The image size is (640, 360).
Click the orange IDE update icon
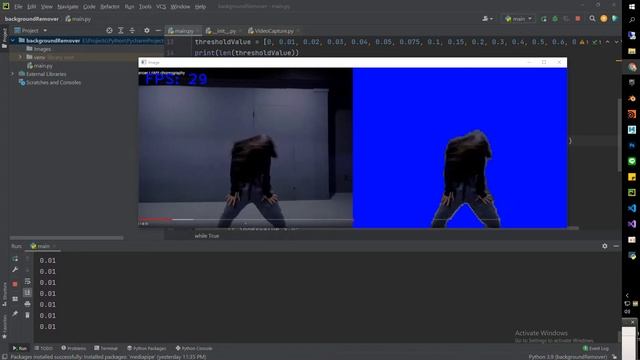[x=604, y=19]
